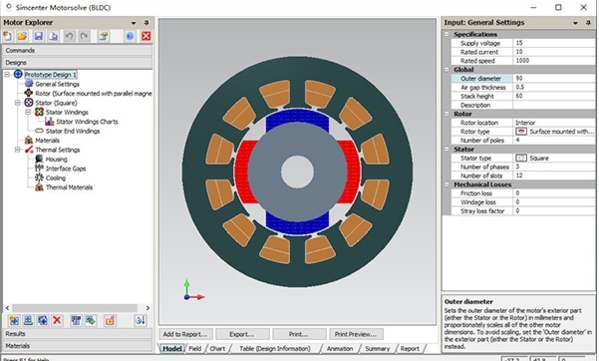Click the red X exit icon in toolbar
Viewport: 599px width, 361px height.
click(146, 36)
